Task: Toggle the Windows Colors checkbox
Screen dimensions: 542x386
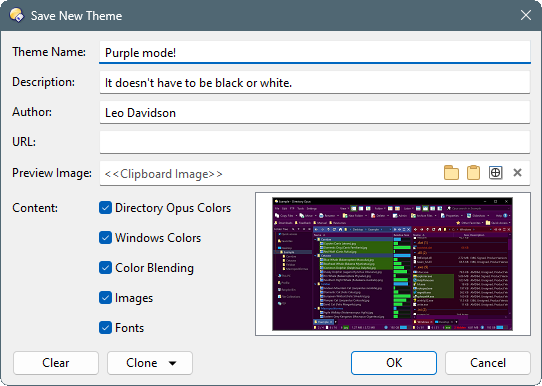Action: pos(105,238)
